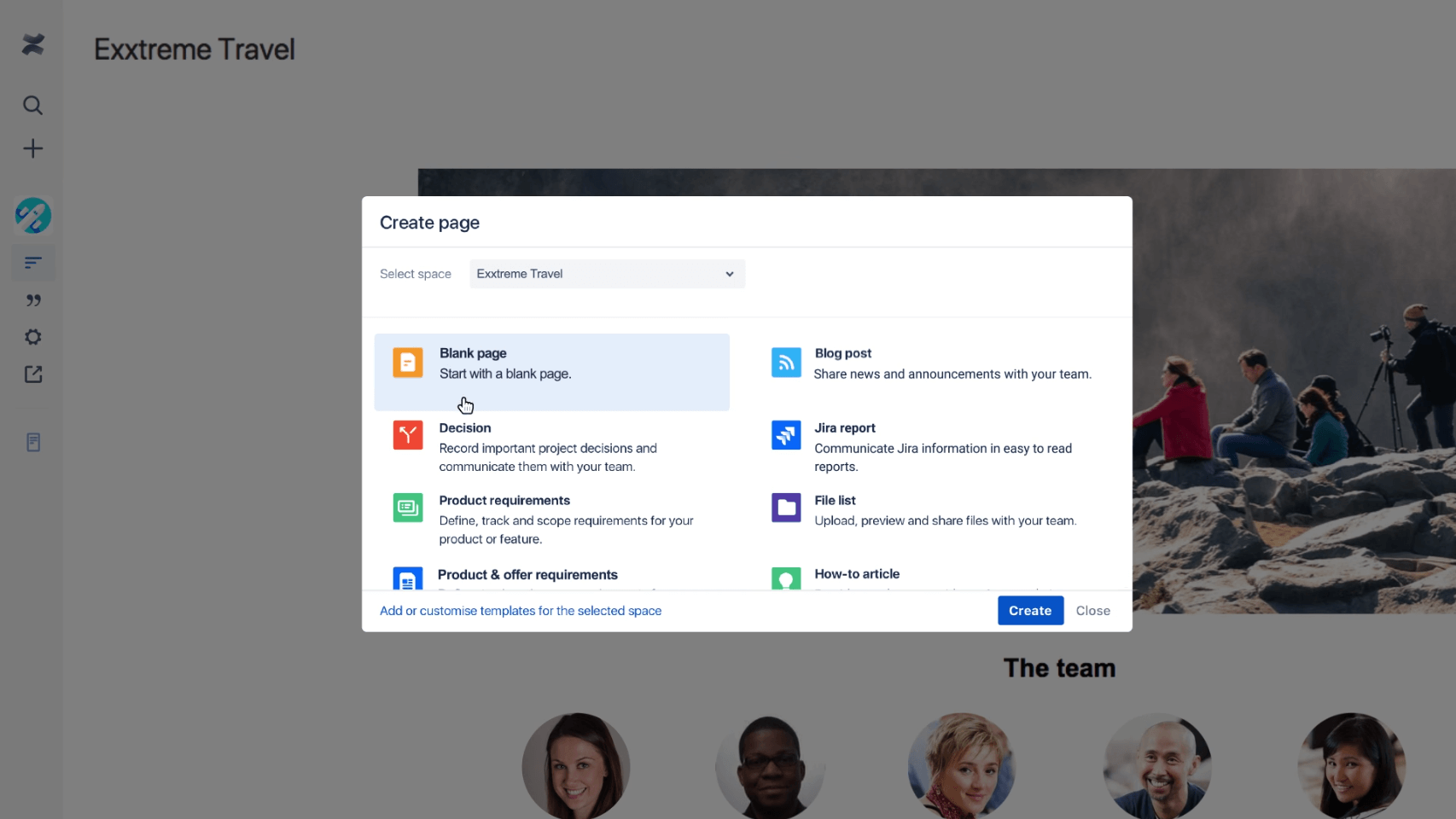Open the Exxtreme Travel space avatar
The image size is (1456, 819).
pos(32,216)
